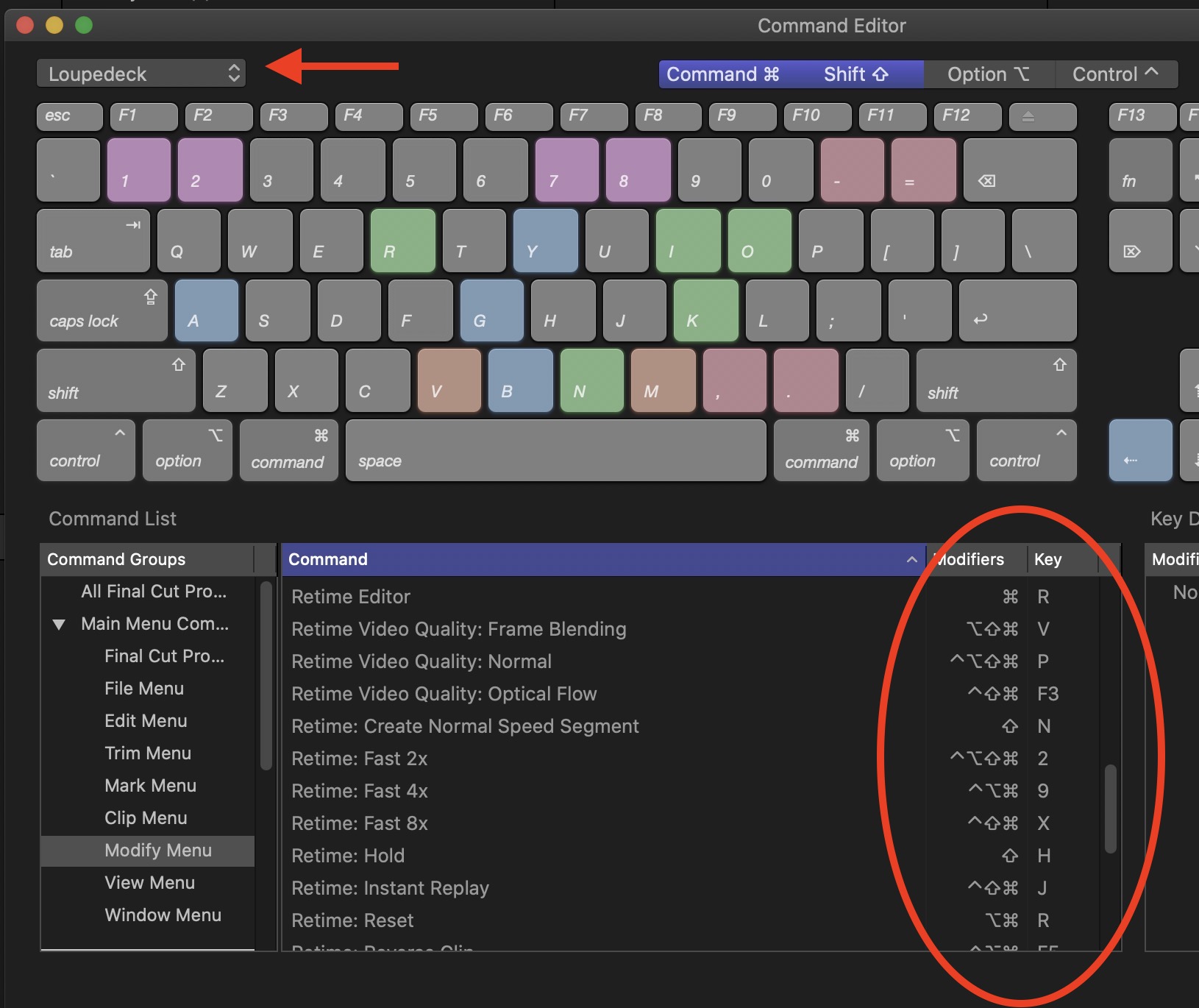This screenshot has height=1008, width=1199.
Task: Toggle the Control modifier button
Action: tap(1116, 74)
